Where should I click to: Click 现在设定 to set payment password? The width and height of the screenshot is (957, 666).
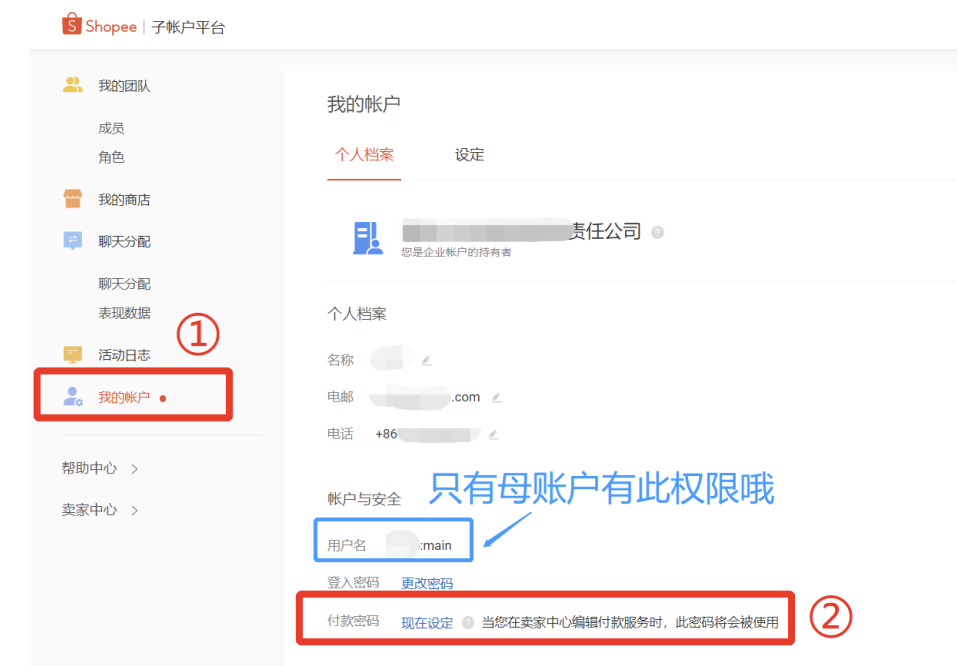tap(427, 624)
